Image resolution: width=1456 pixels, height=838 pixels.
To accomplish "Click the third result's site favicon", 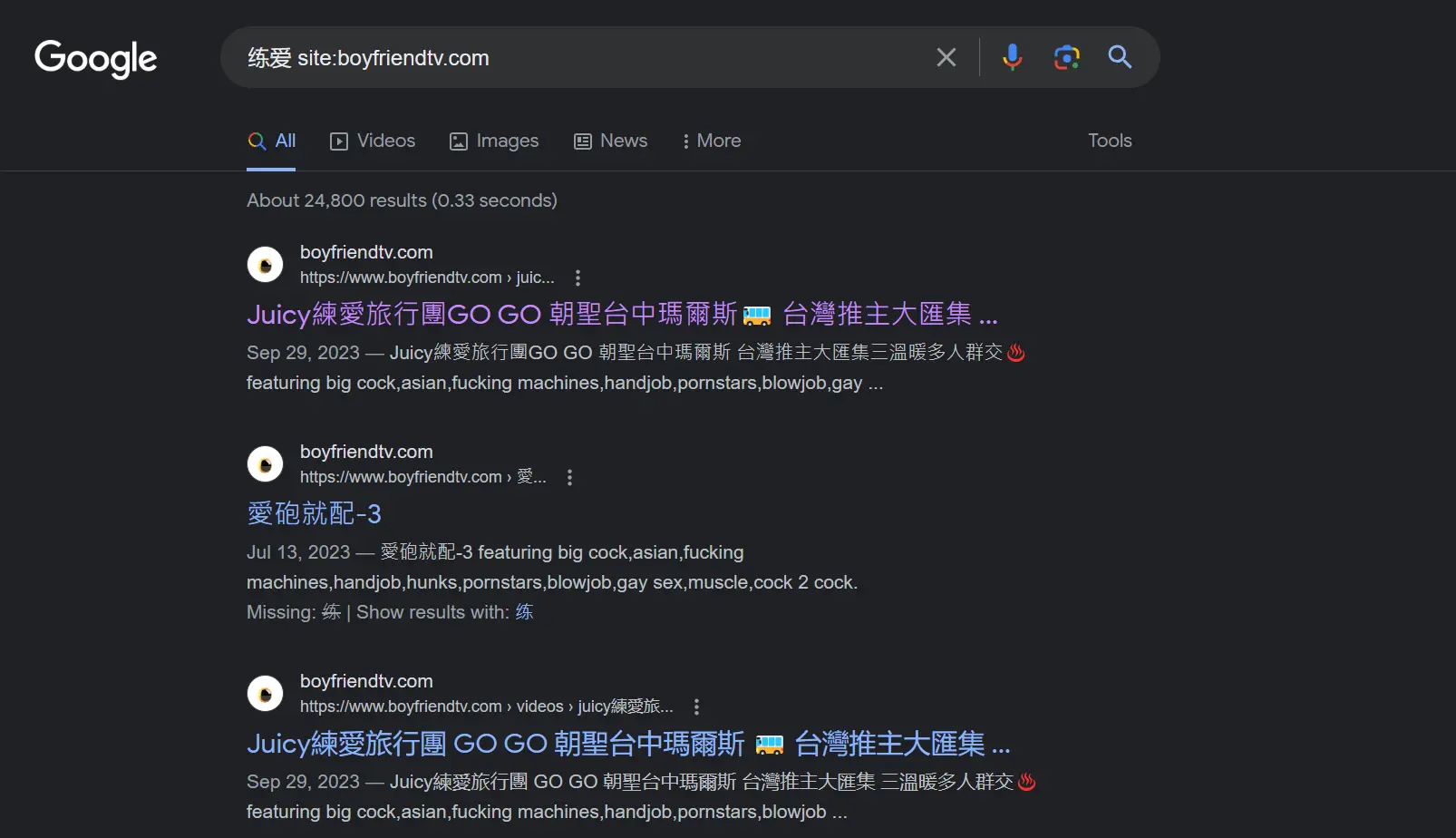I will tap(266, 694).
